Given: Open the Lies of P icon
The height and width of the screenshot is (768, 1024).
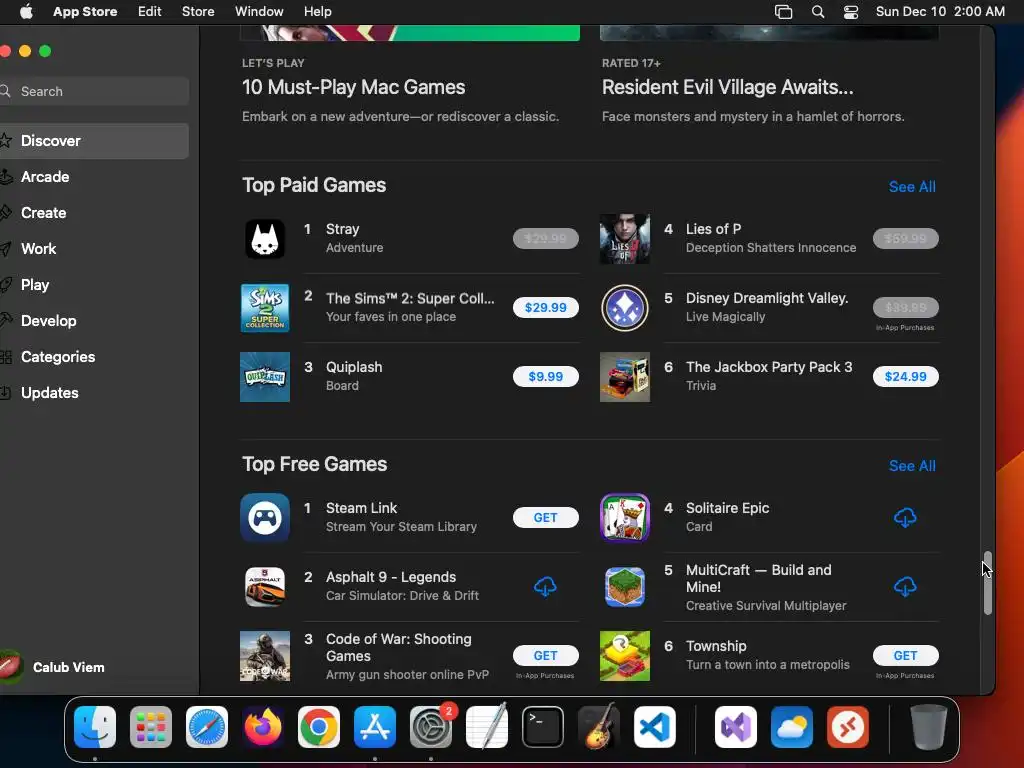Looking at the screenshot, I should point(624,238).
